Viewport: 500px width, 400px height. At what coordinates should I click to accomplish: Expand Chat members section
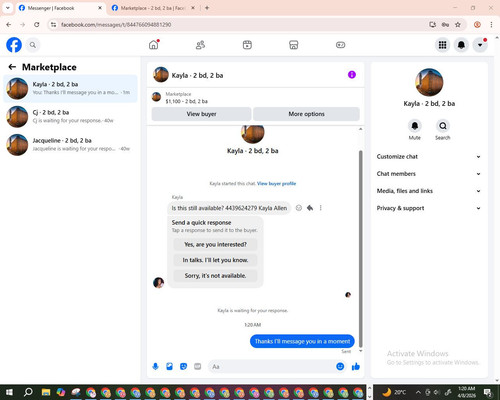point(429,174)
